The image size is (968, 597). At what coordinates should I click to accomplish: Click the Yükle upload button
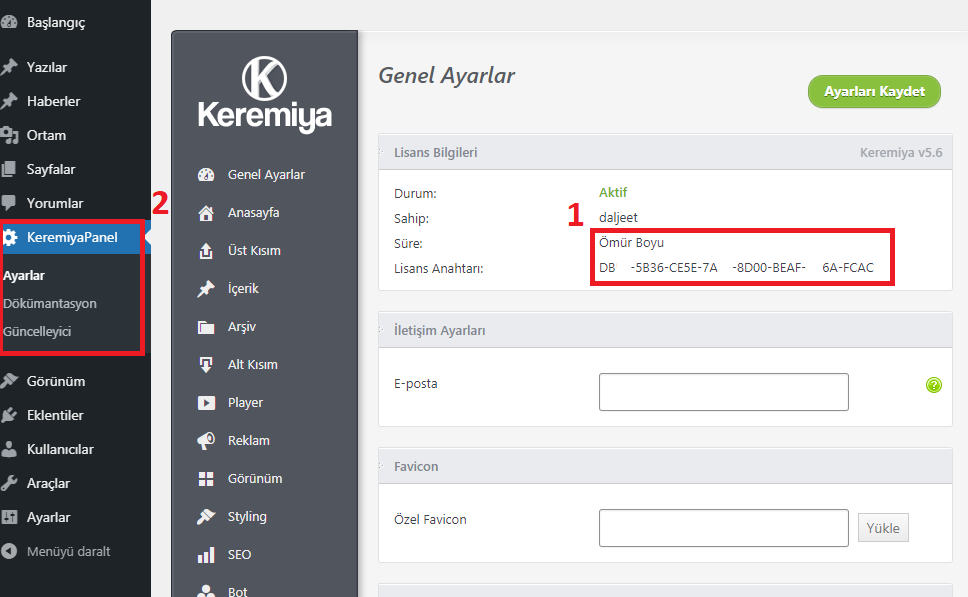tap(883, 528)
